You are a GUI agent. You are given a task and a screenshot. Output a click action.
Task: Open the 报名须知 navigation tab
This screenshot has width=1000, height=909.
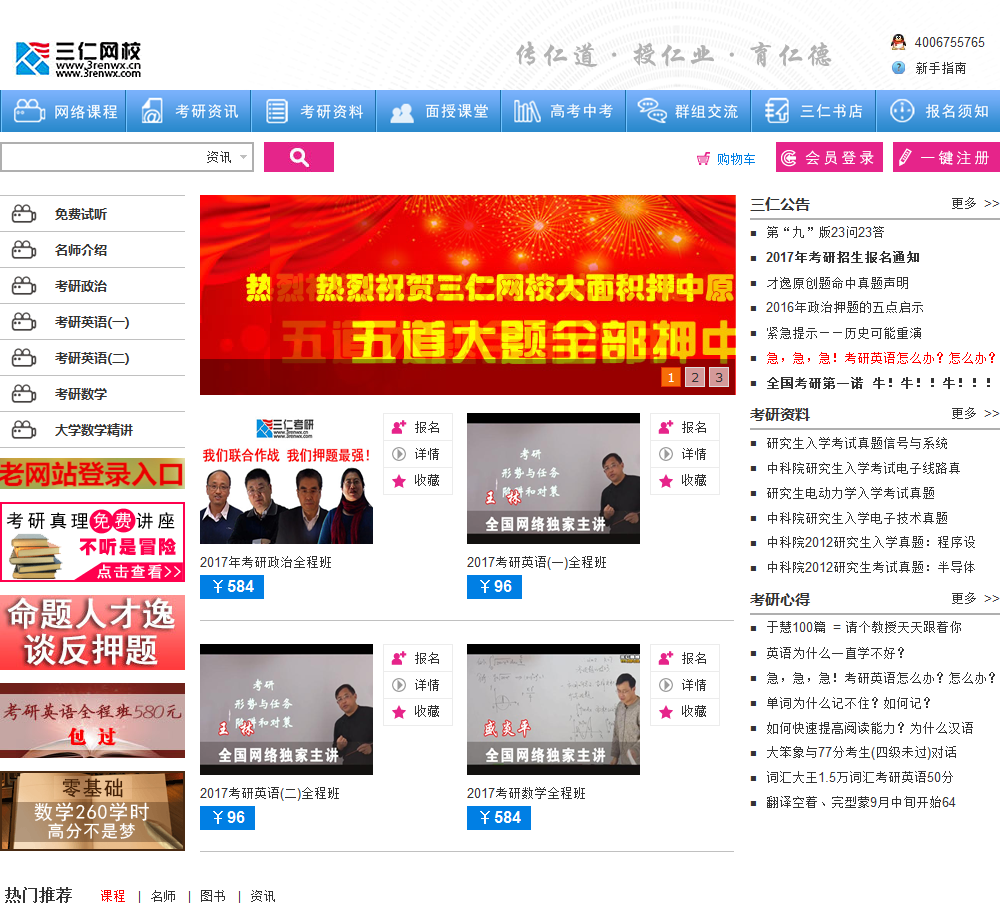938,111
